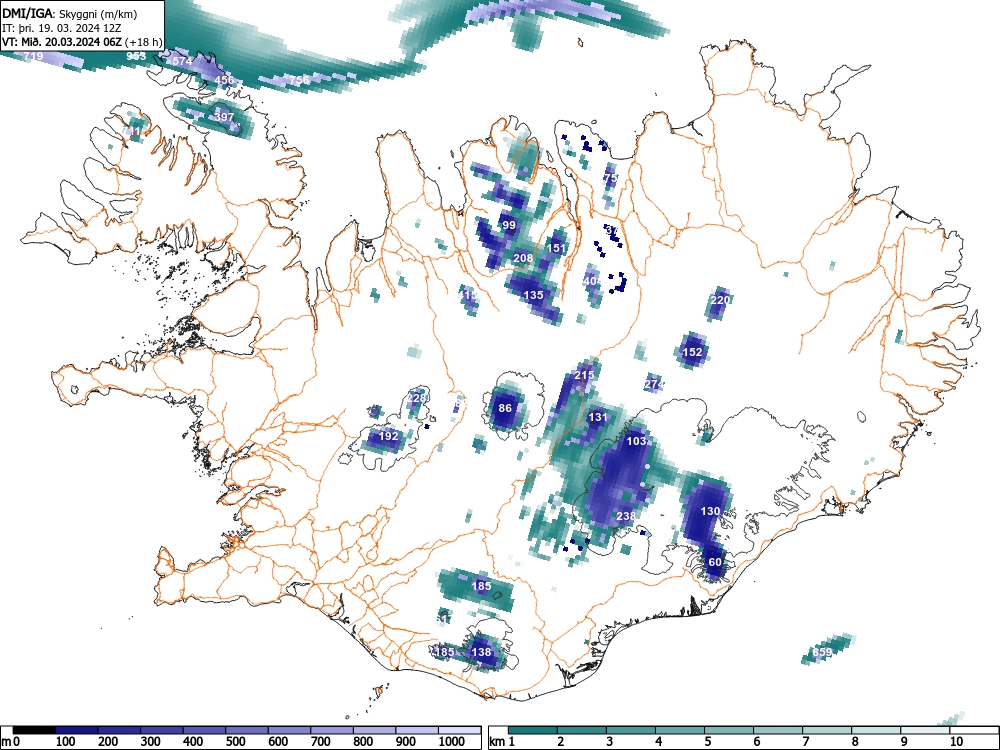Click the lightest swatch between km 9 and 10

[925, 730]
